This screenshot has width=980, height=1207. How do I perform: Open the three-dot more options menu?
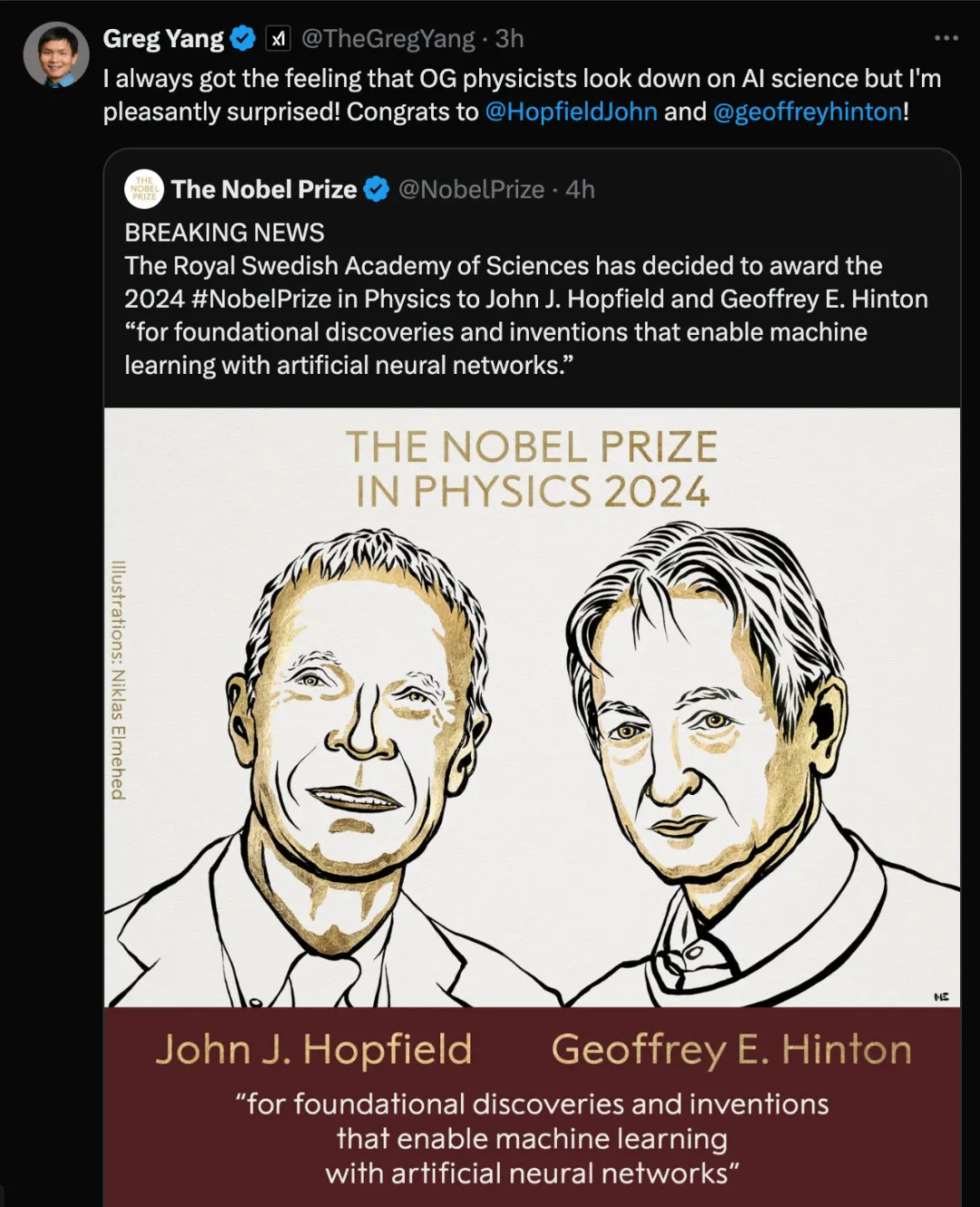point(946,38)
